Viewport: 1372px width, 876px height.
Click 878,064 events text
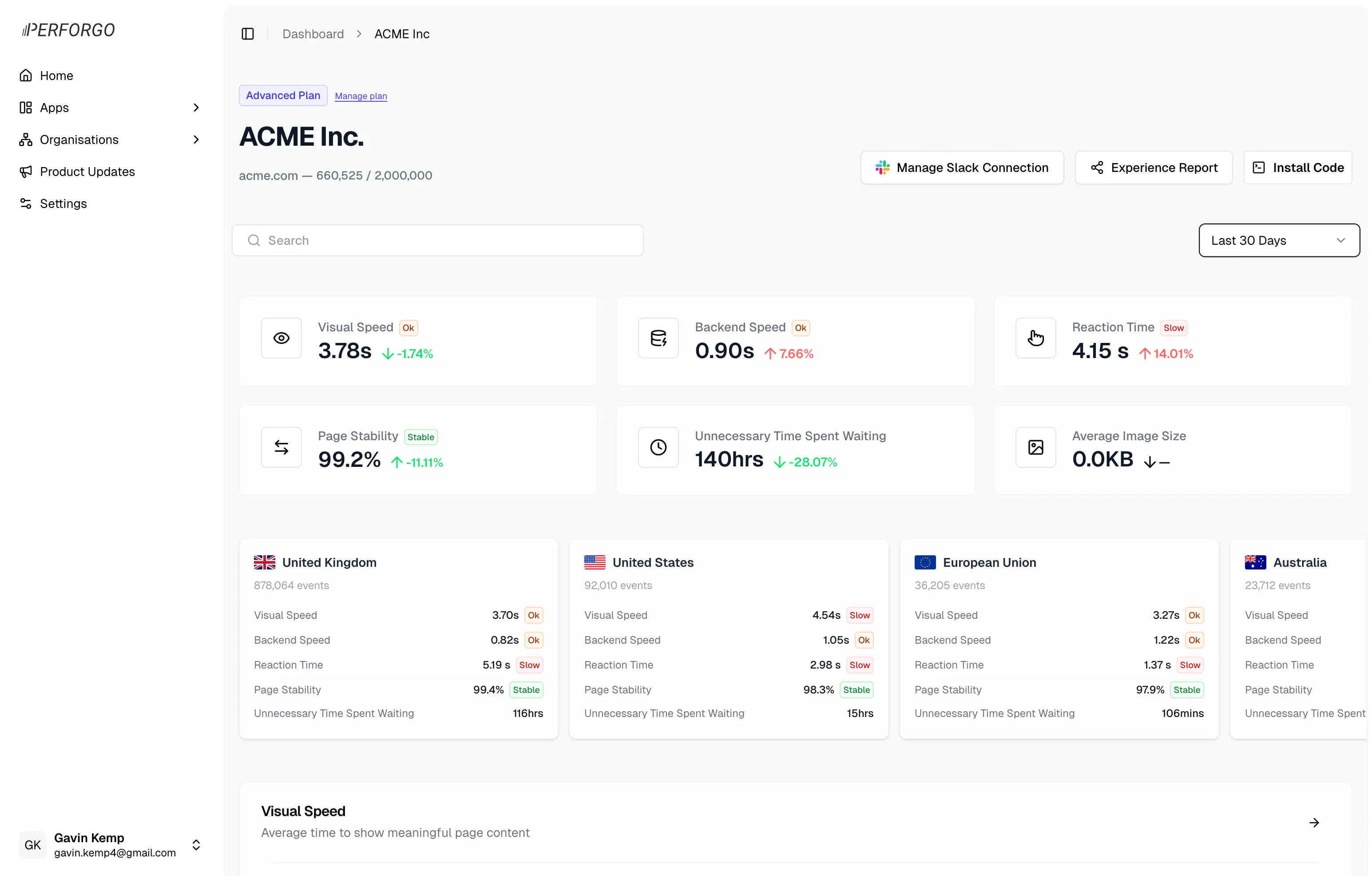(x=292, y=585)
